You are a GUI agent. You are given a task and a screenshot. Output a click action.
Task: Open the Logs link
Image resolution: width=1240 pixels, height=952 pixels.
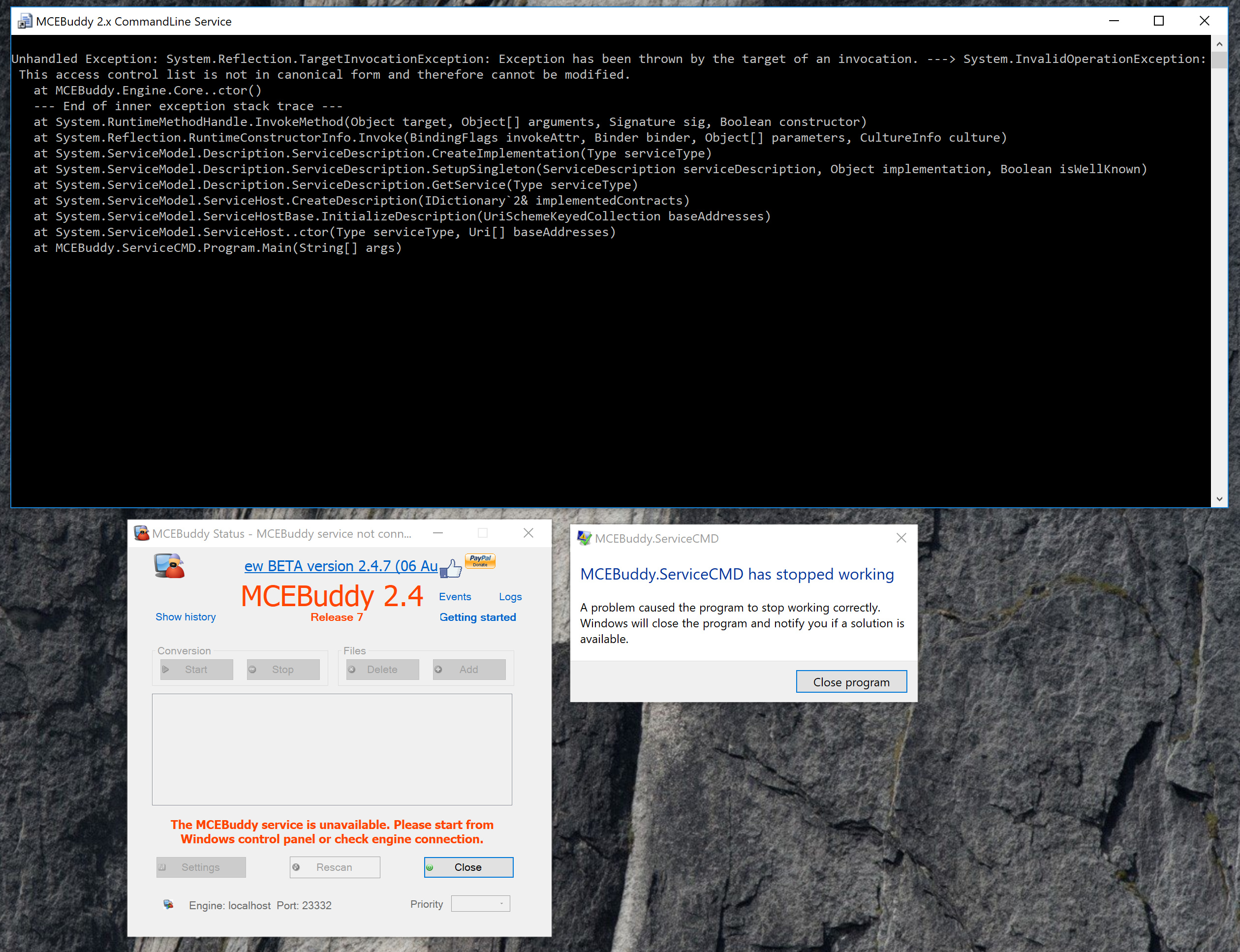click(510, 596)
